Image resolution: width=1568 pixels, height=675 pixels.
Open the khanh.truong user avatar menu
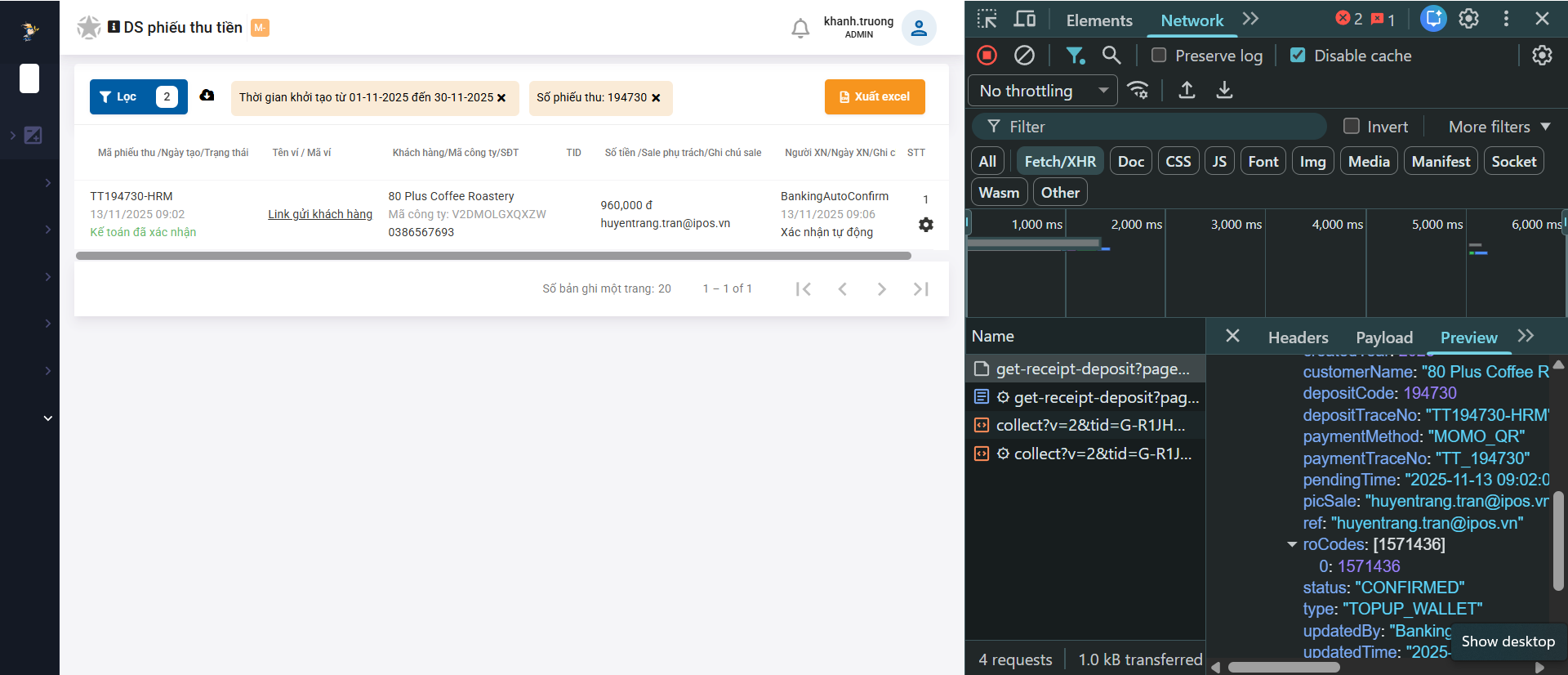[919, 29]
